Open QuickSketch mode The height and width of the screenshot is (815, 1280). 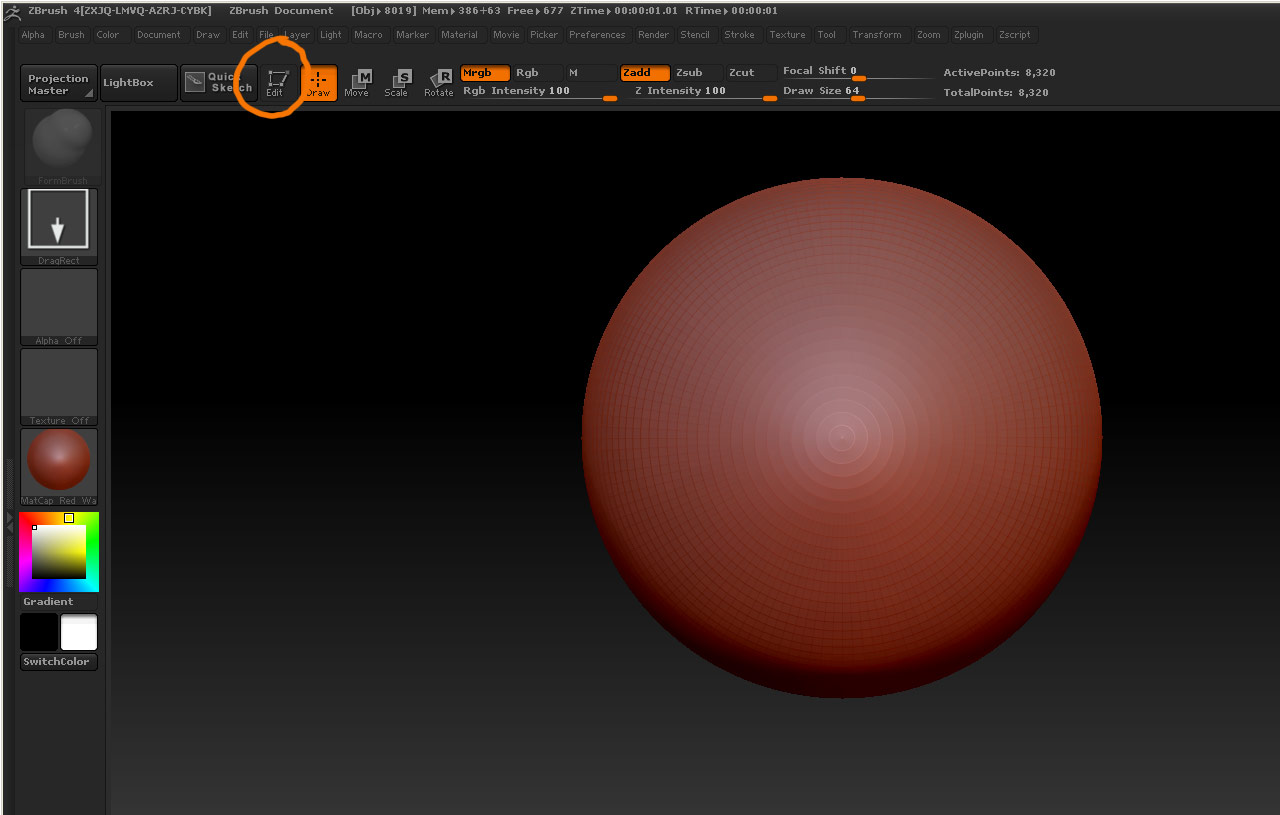[218, 82]
